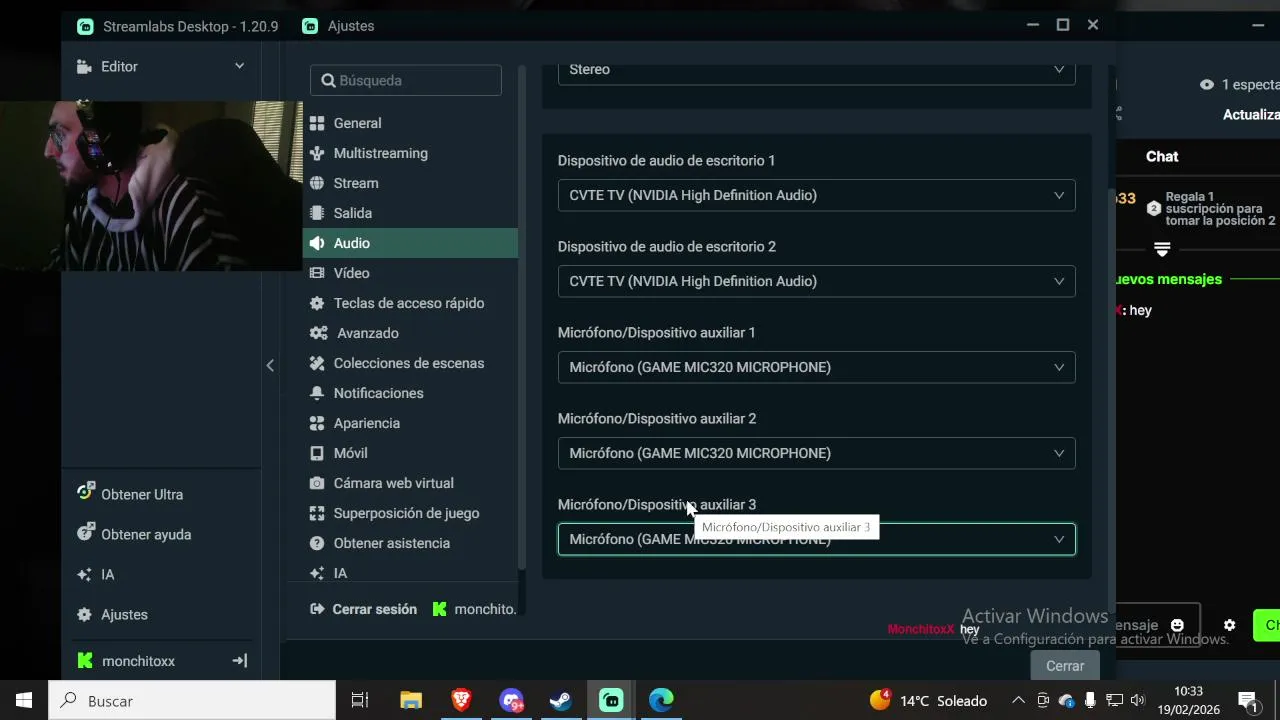The width and height of the screenshot is (1280, 720).
Task: Open Colecciones de escenas settings
Action: pyautogui.click(x=410, y=363)
